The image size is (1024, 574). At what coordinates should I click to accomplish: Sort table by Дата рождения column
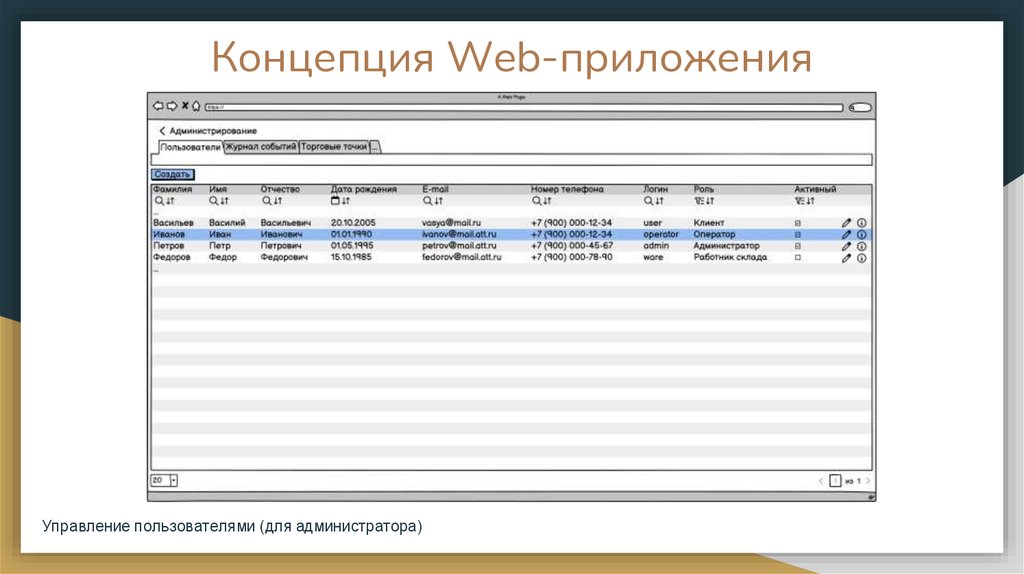[346, 201]
